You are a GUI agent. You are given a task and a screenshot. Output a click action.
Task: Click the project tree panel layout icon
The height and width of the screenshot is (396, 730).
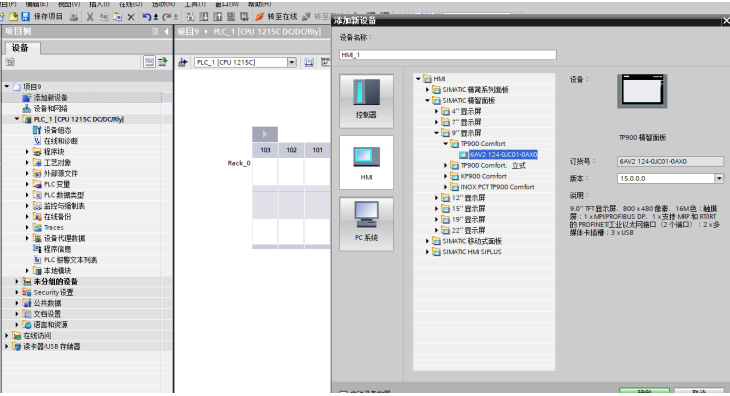155,32
